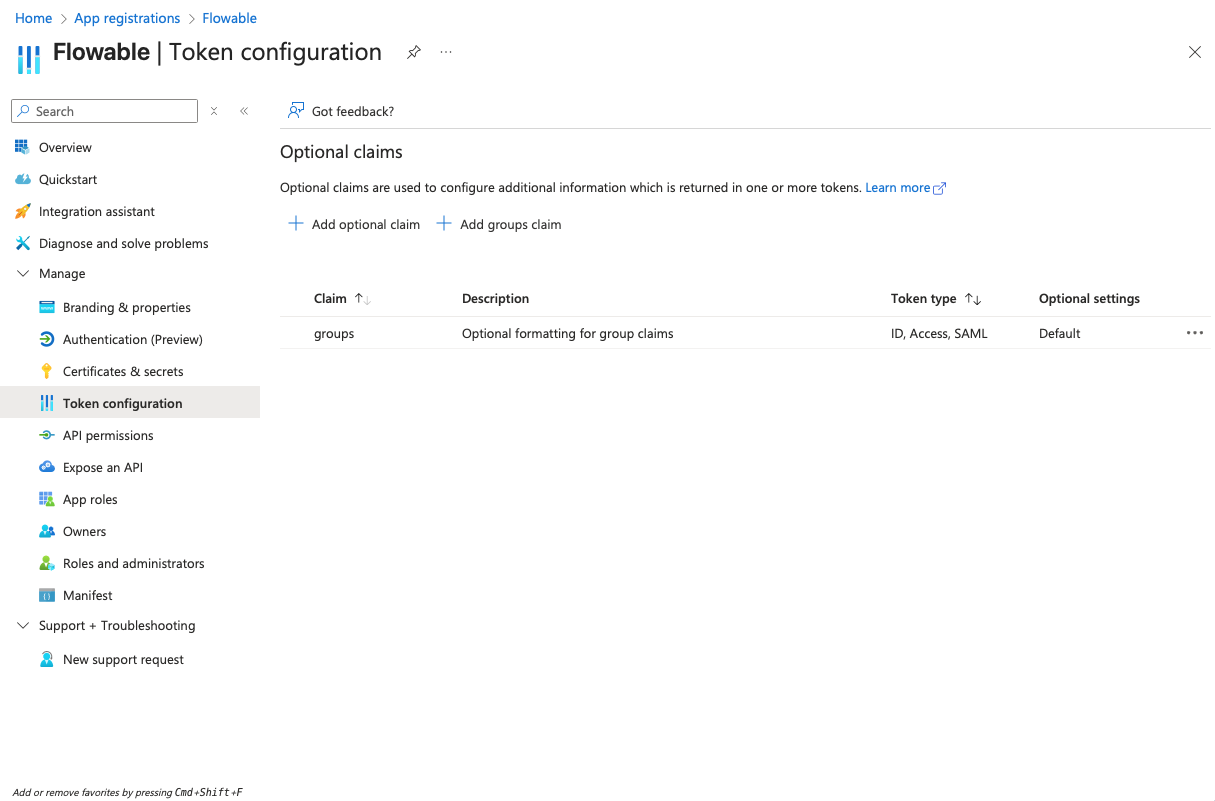Collapse the sidebar with double chevron icon
Image resolution: width=1215 pixels, height=801 pixels.
coord(244,111)
